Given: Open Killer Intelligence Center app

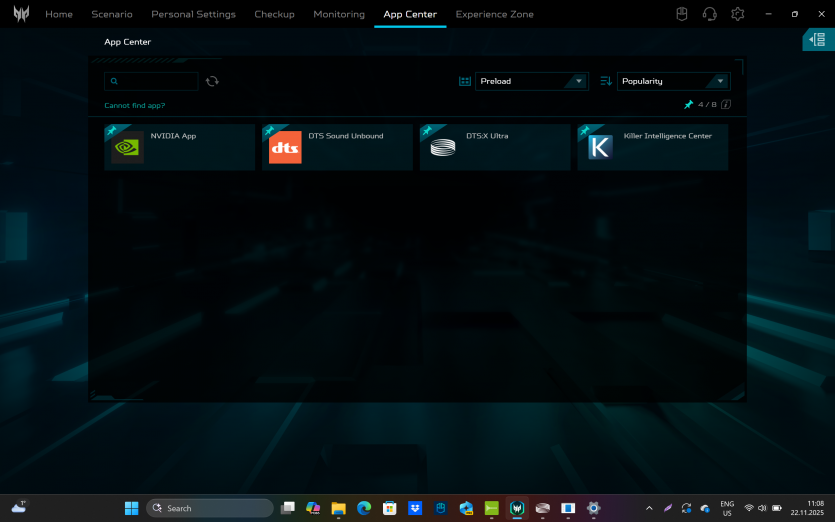Looking at the screenshot, I should [x=653, y=147].
